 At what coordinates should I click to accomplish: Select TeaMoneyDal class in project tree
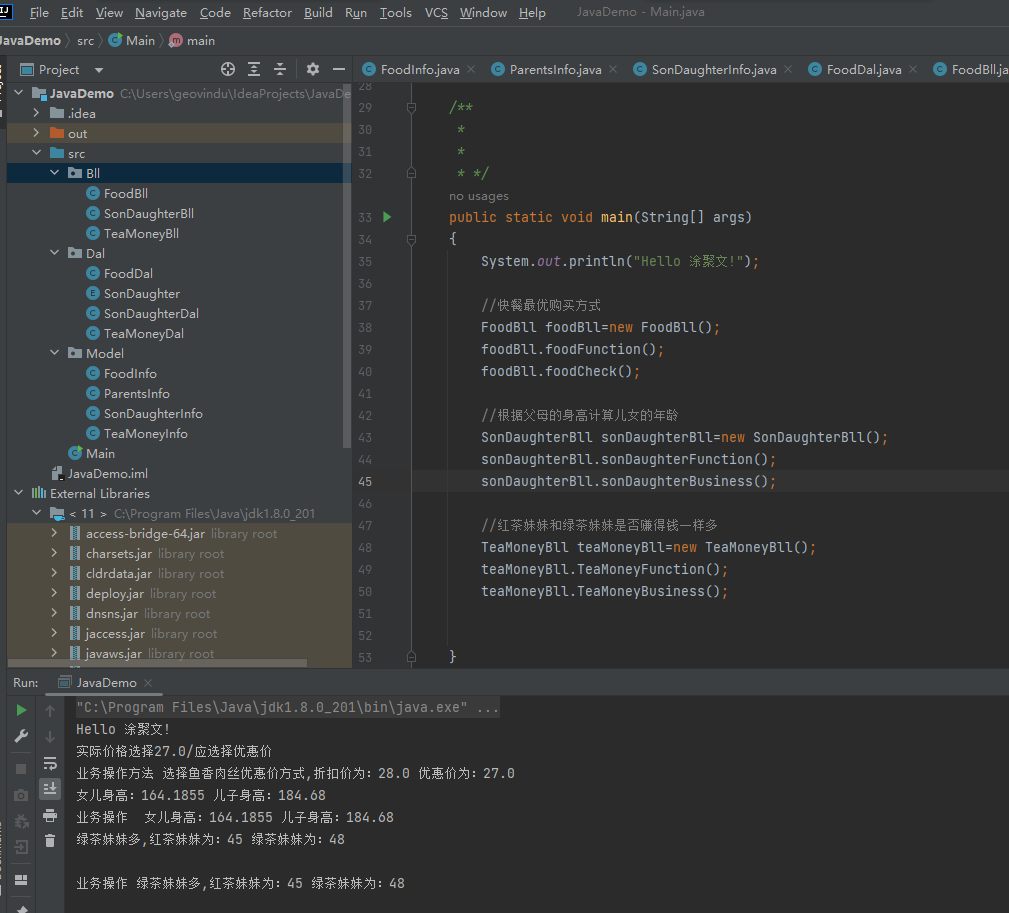tap(143, 333)
